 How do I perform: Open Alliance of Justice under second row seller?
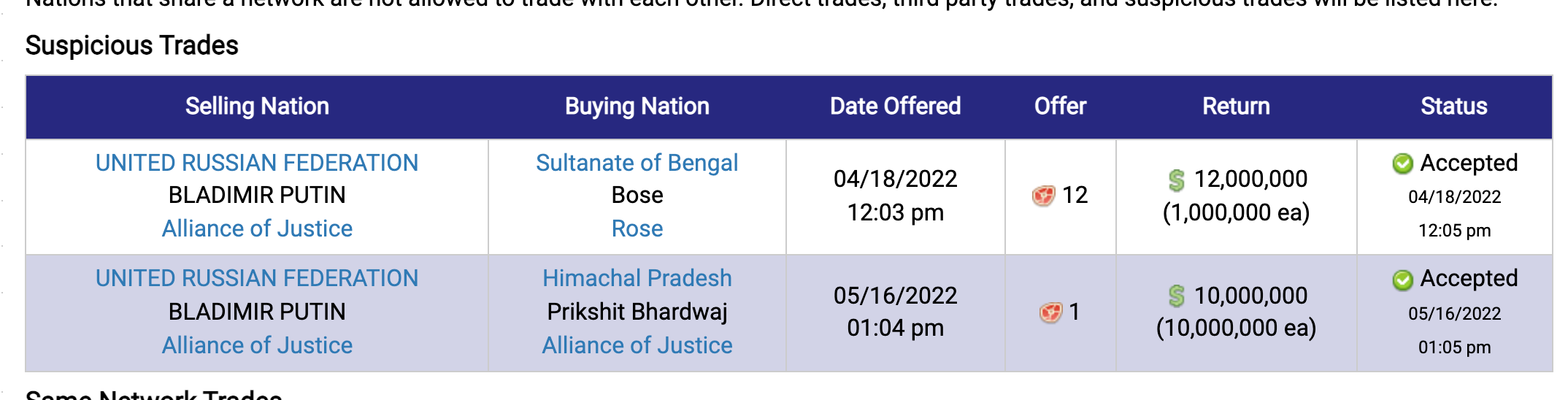pyautogui.click(x=257, y=345)
